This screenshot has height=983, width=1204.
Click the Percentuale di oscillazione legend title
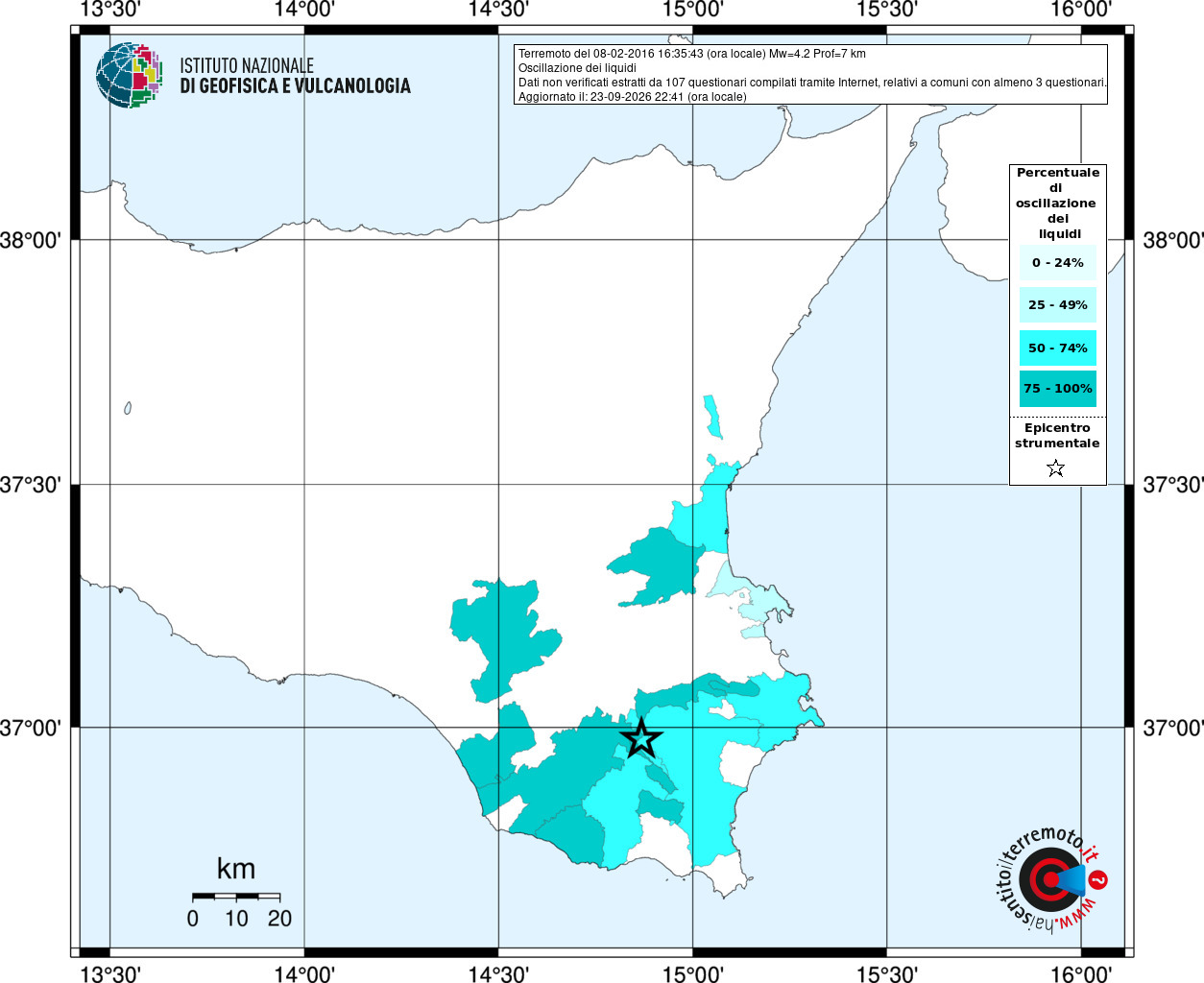point(1057,204)
